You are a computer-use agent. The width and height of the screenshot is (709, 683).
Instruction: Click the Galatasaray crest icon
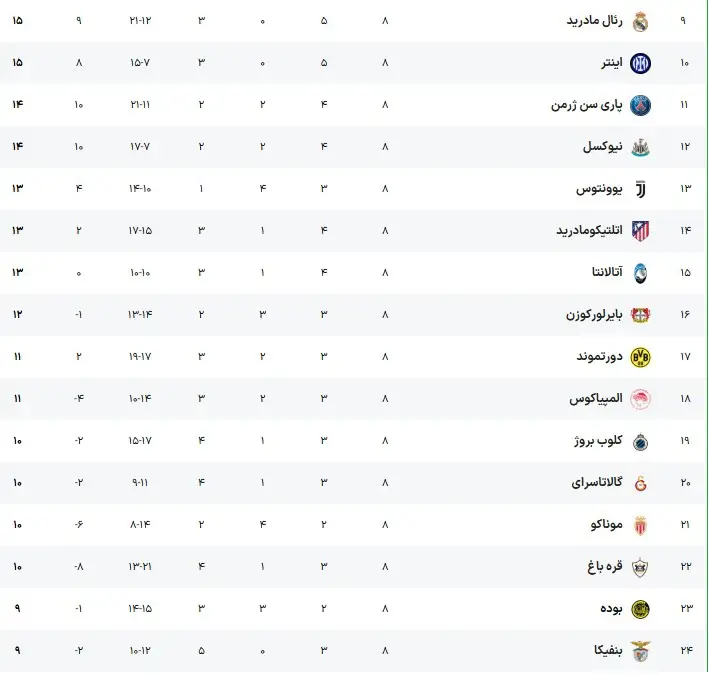coord(641,483)
